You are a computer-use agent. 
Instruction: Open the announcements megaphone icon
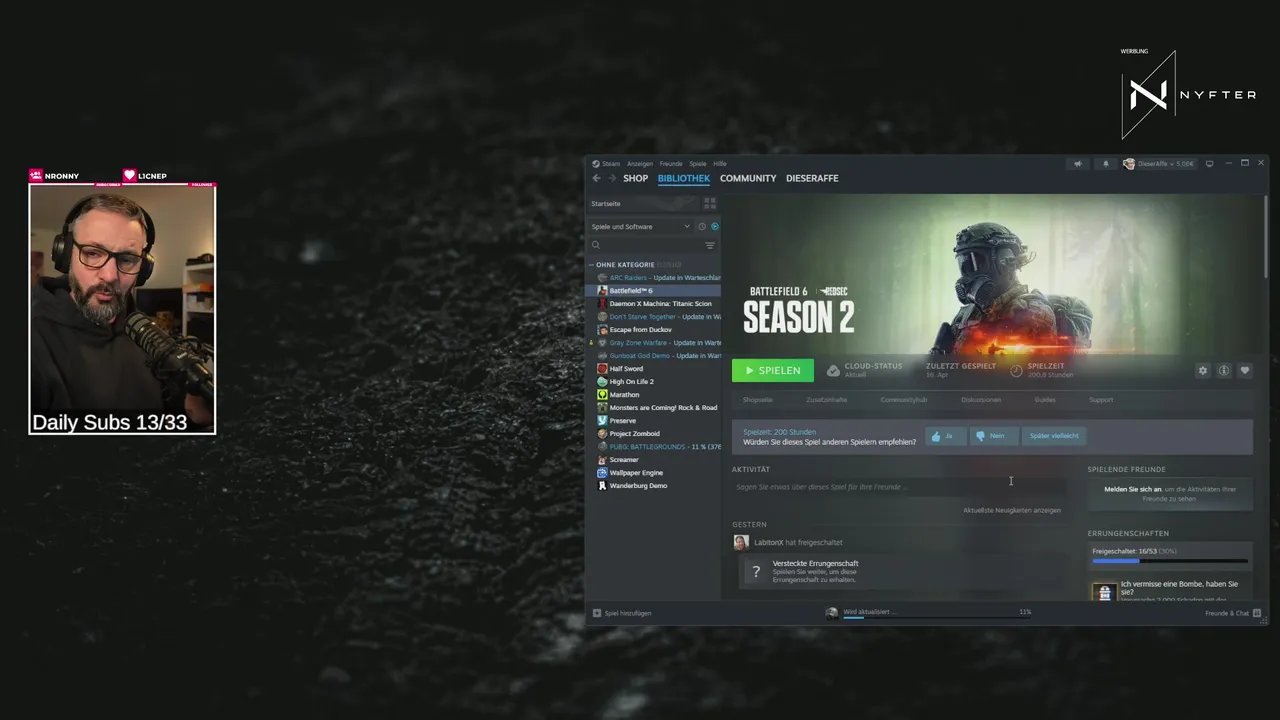pyautogui.click(x=1078, y=163)
